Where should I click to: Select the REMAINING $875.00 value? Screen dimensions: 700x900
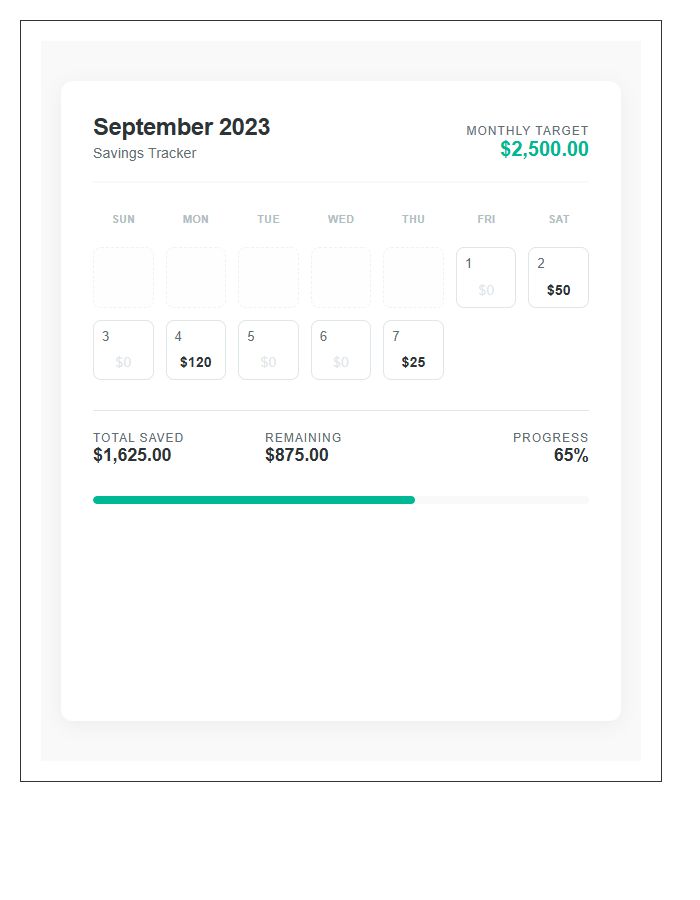[297, 455]
